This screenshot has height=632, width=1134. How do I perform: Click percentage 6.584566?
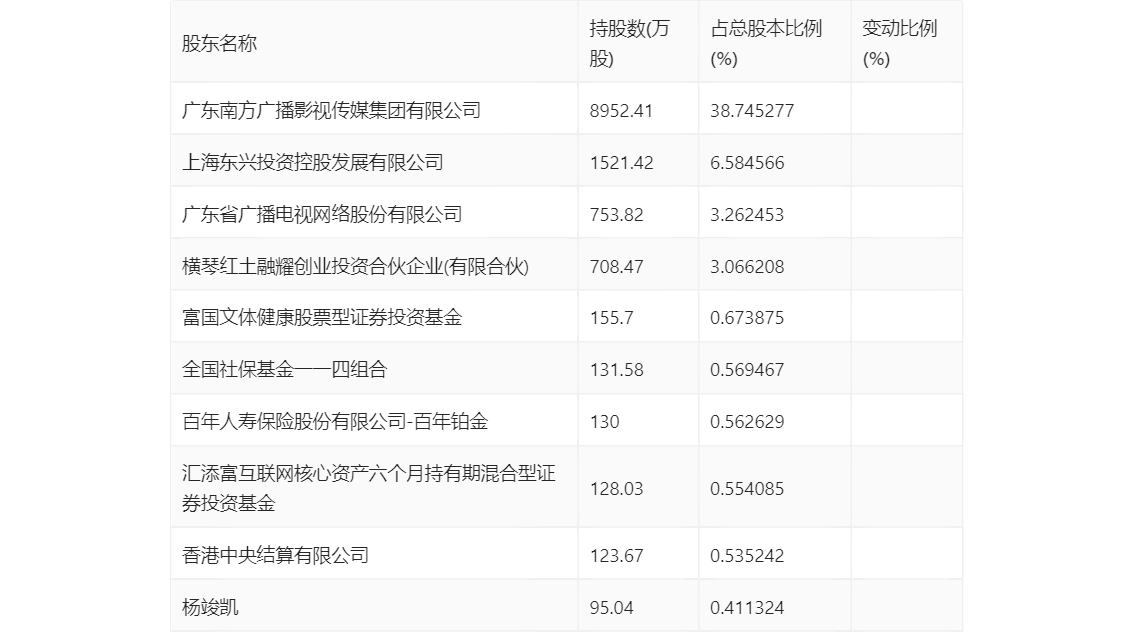(747, 163)
